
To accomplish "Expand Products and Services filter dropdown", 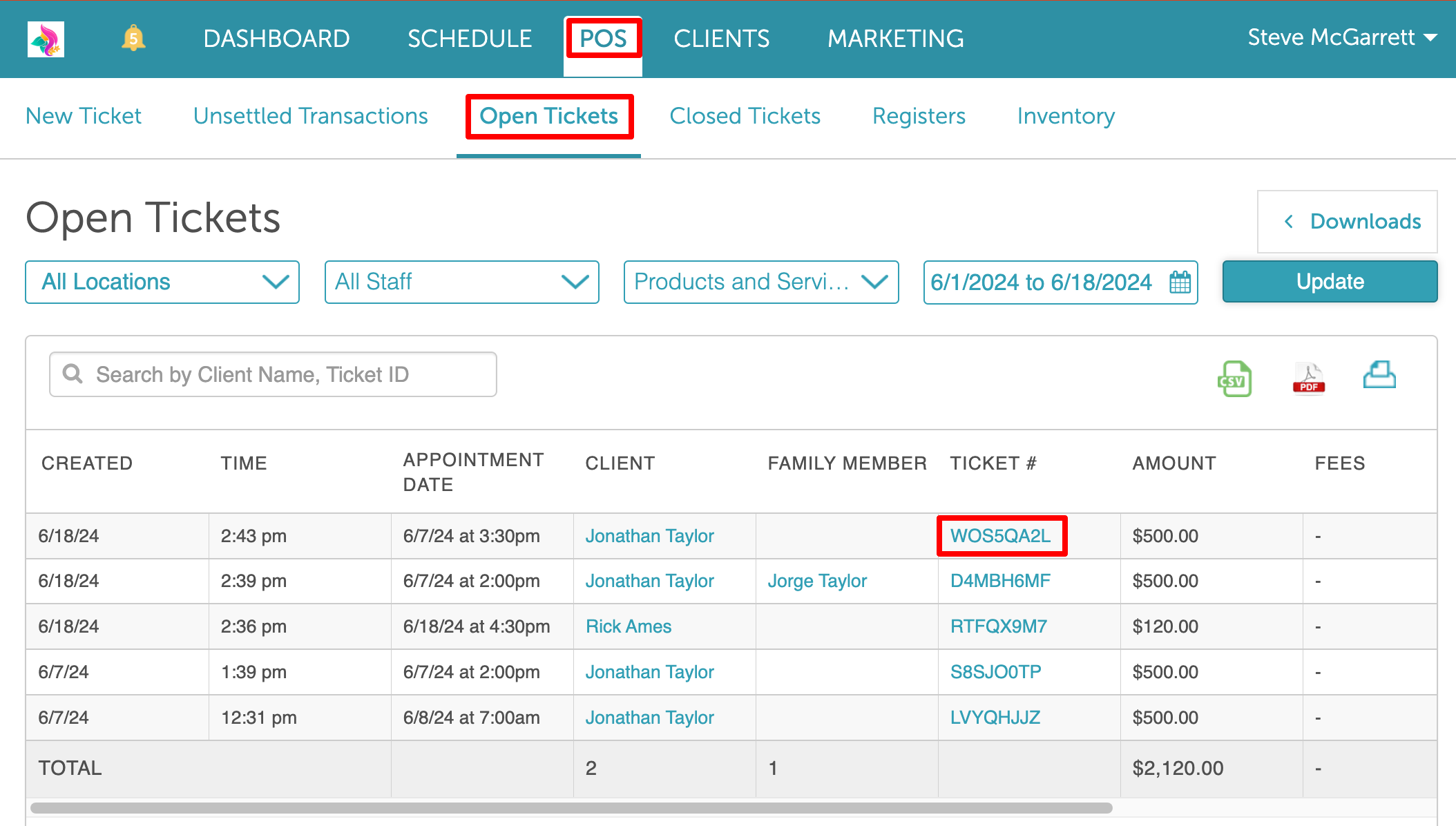I will point(760,282).
